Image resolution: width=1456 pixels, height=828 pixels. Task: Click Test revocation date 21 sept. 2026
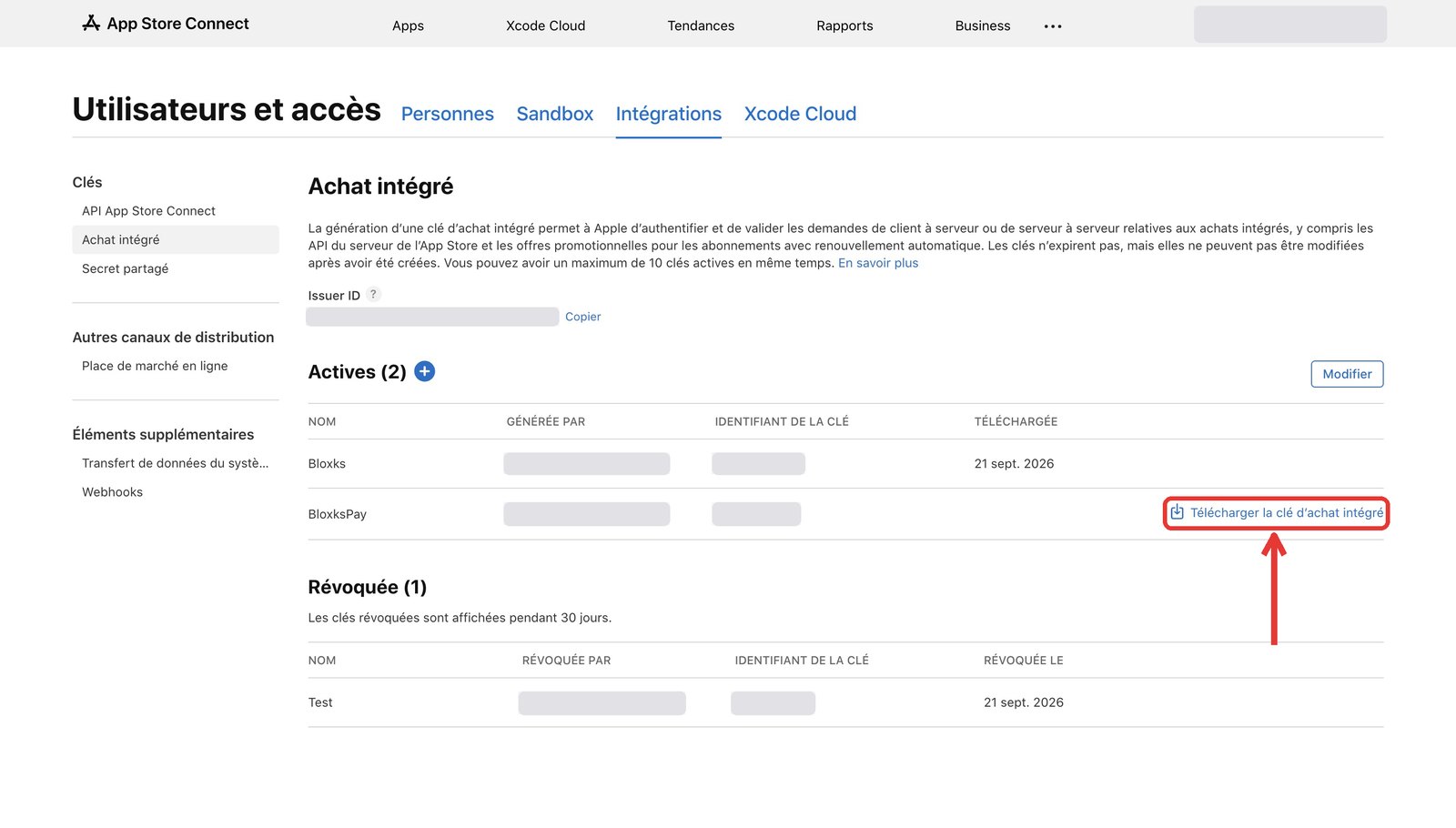(1024, 702)
